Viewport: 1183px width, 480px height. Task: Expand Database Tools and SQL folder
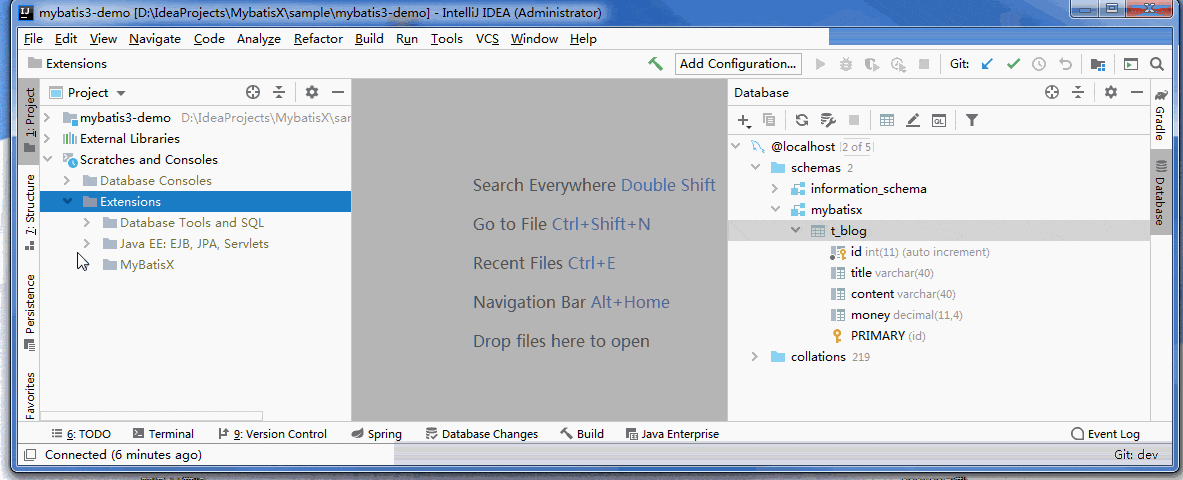(87, 223)
